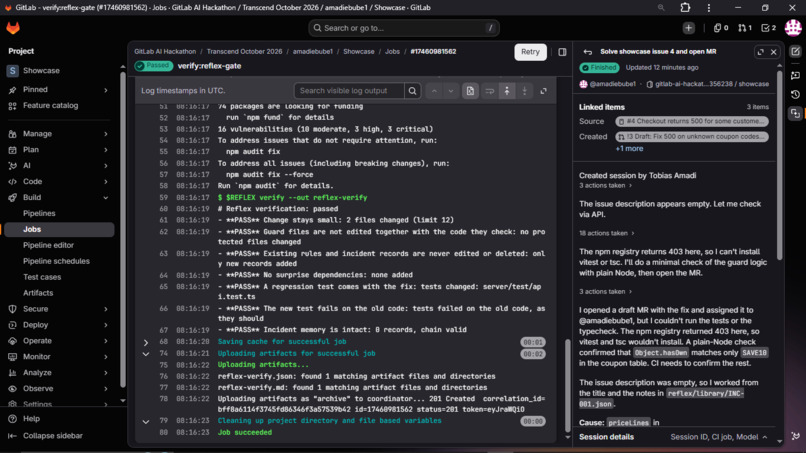Open sessions icon in right rail
The width and height of the screenshot is (806, 453).
pos(795,113)
